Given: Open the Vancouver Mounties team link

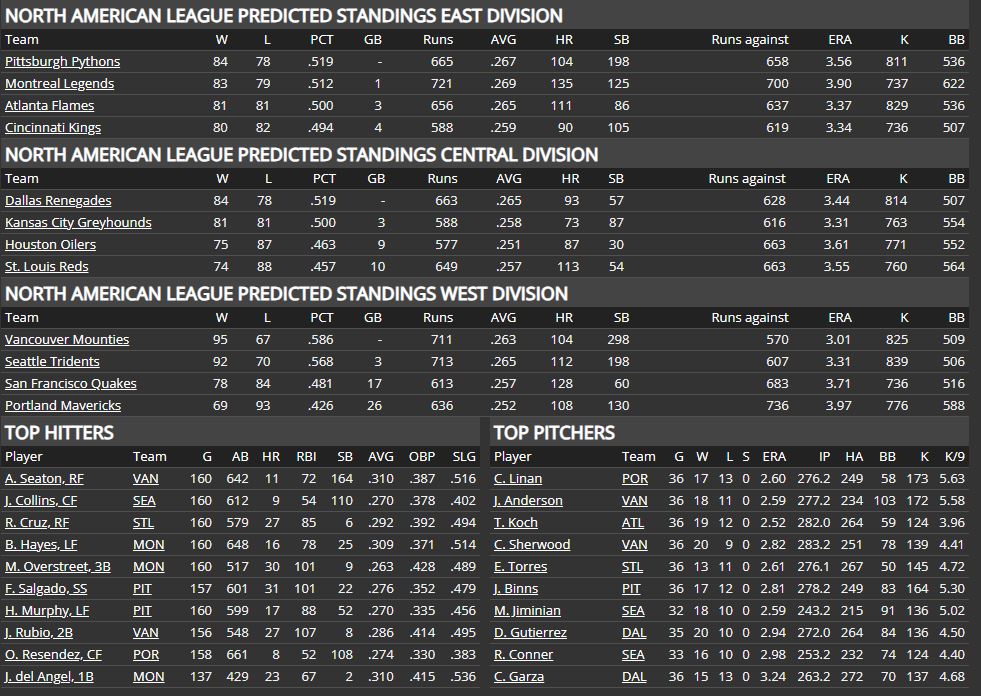Looking at the screenshot, I should pos(67,340).
